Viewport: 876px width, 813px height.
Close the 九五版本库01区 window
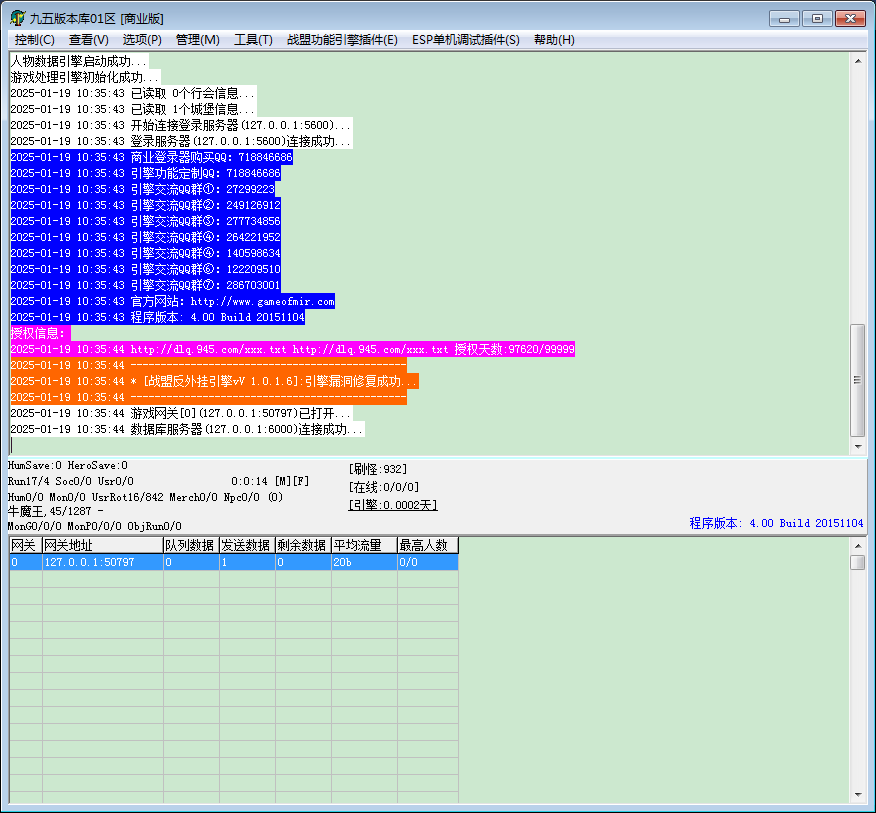pos(850,19)
